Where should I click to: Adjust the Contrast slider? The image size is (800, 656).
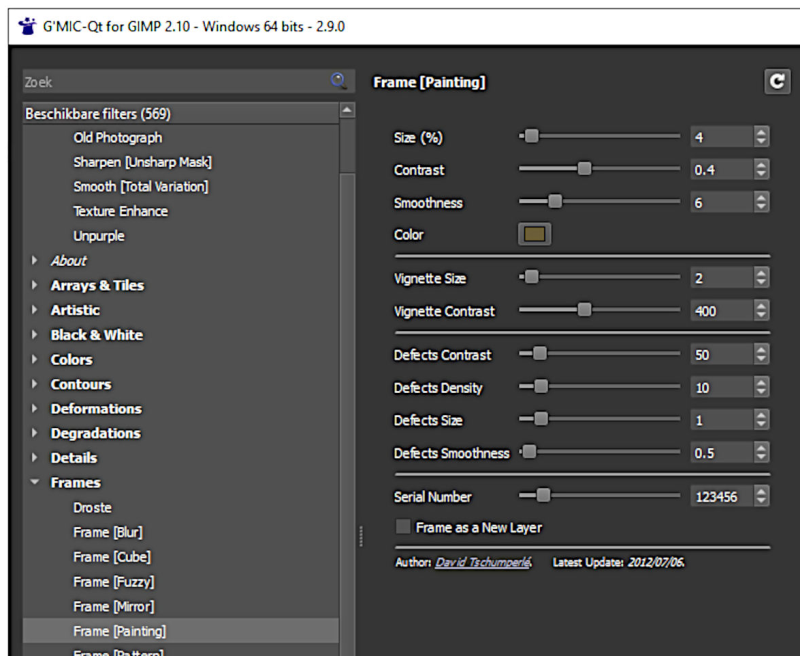click(x=599, y=169)
